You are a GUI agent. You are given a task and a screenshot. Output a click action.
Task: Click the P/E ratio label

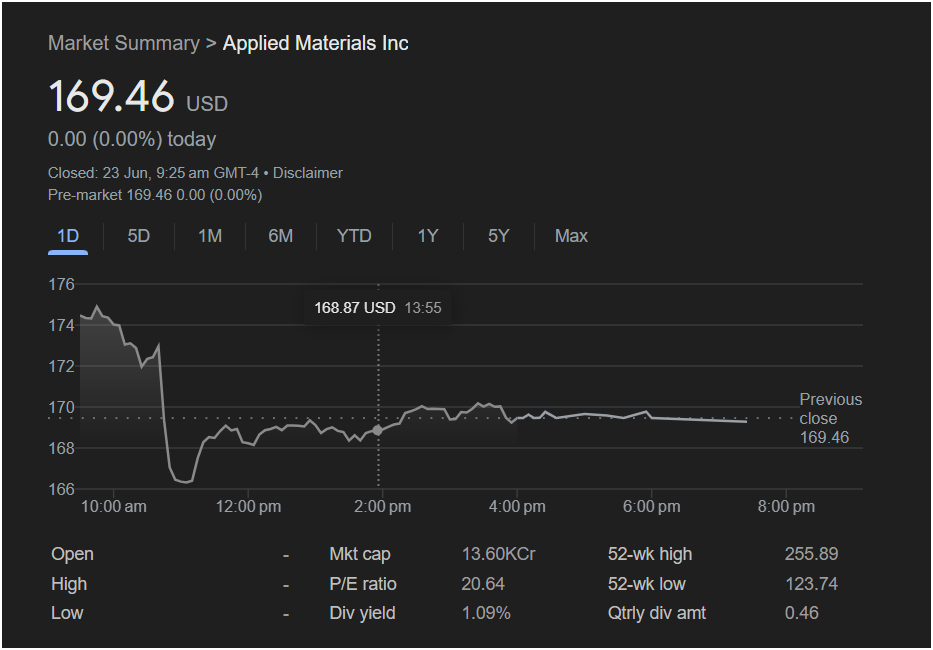(363, 584)
